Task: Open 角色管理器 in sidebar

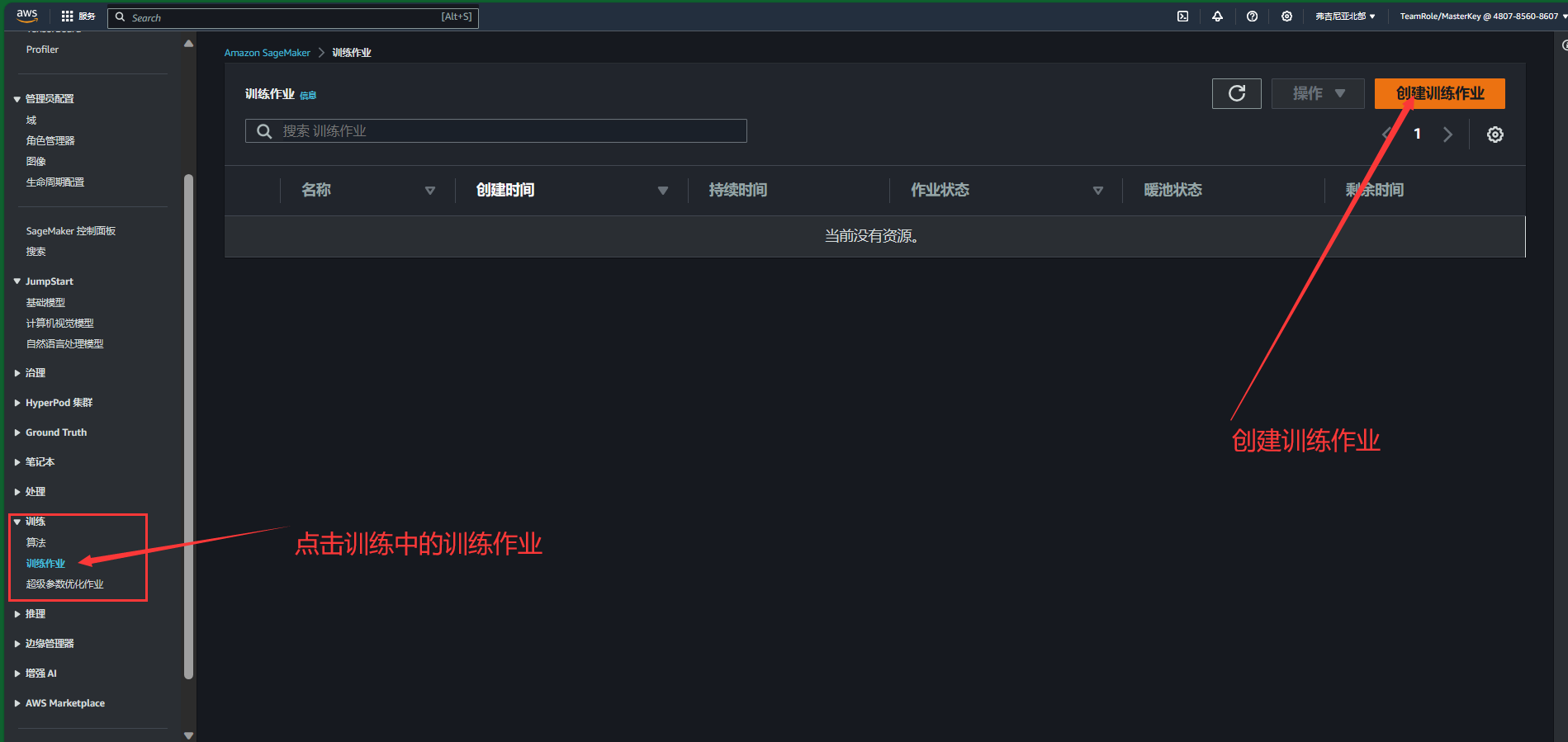Action: pos(50,141)
